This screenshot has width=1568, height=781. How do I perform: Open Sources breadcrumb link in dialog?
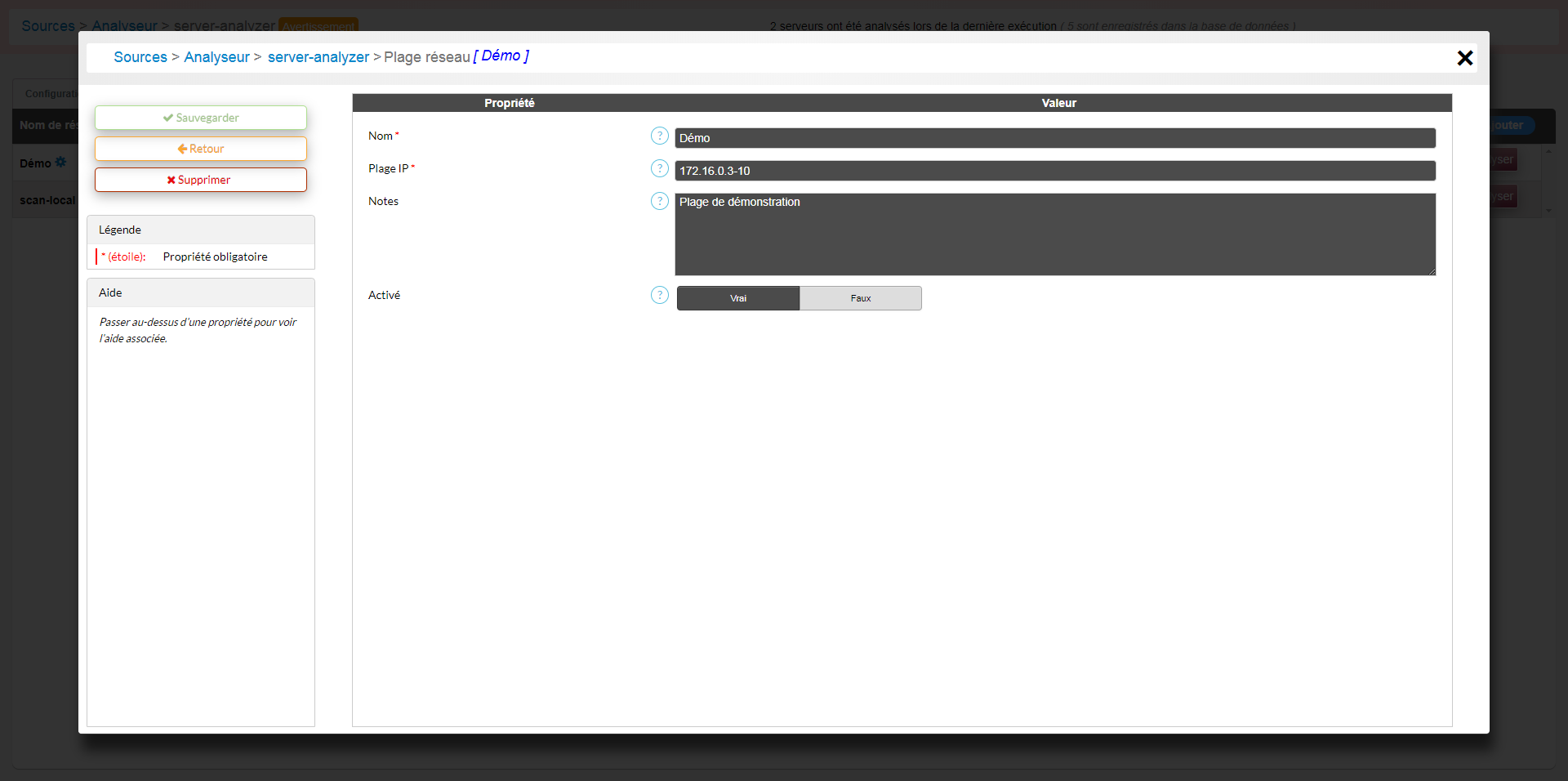[x=140, y=57]
